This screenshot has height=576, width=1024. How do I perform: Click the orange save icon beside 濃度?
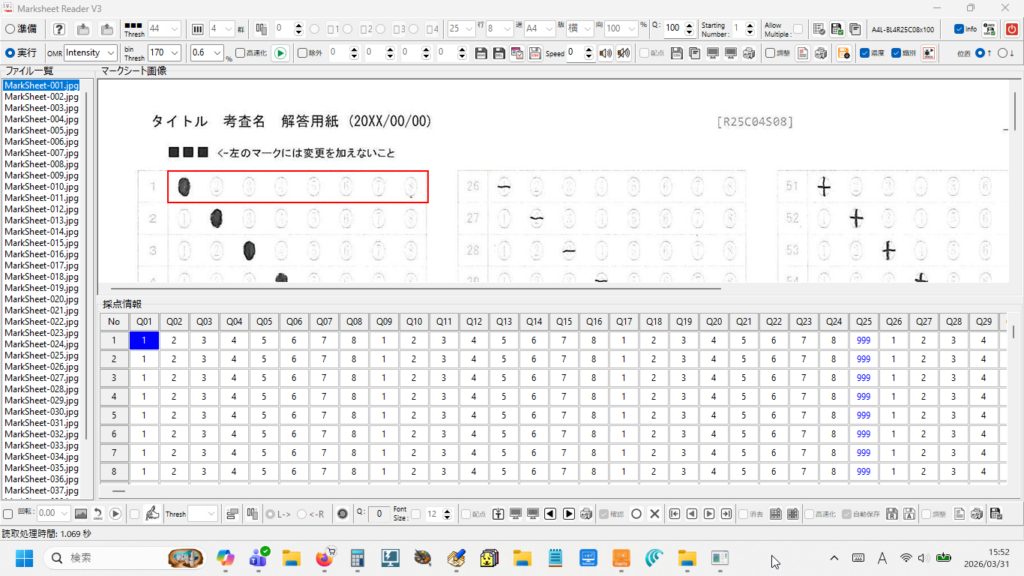click(x=843, y=53)
